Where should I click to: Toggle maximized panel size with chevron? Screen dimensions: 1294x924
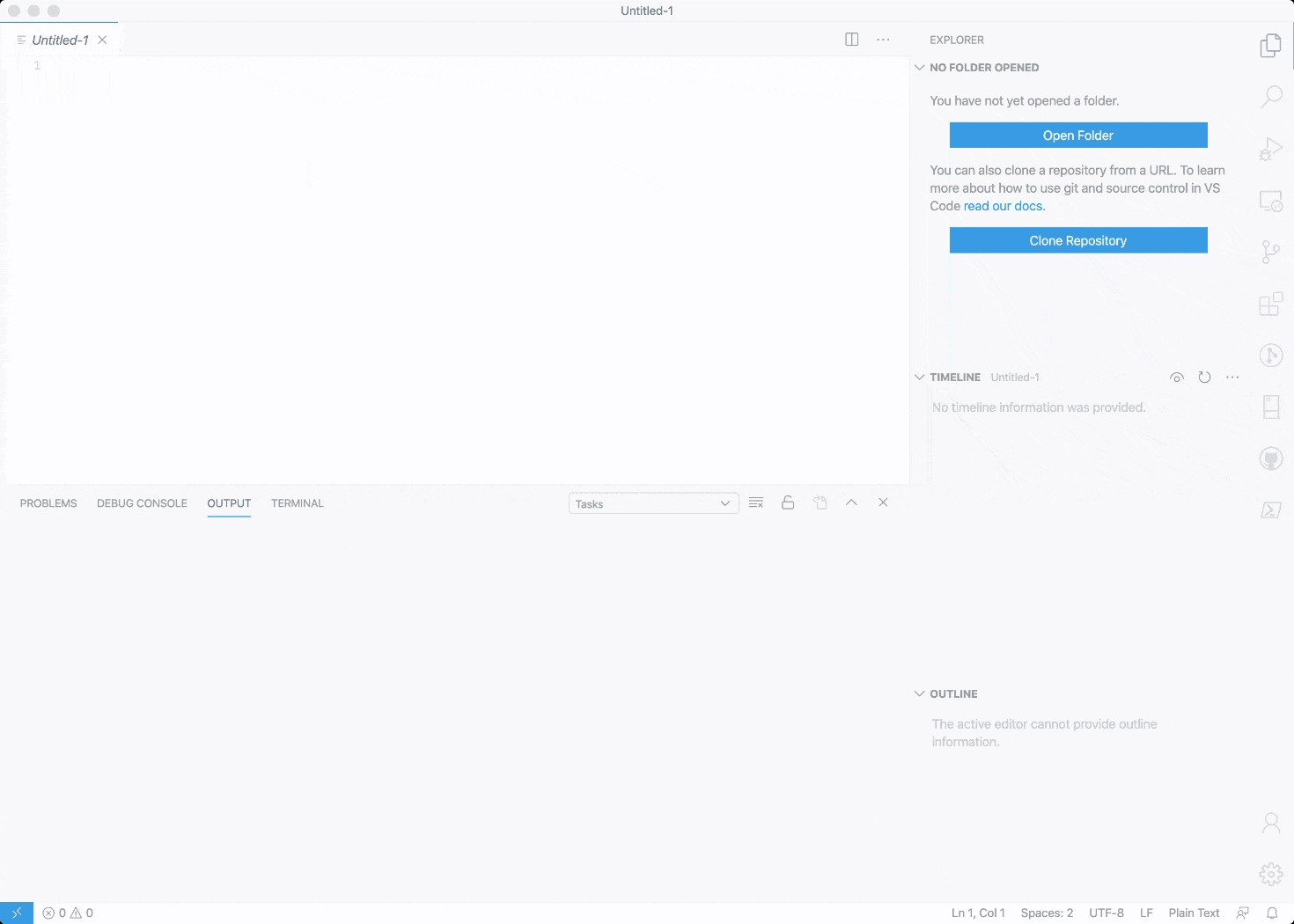[851, 503]
